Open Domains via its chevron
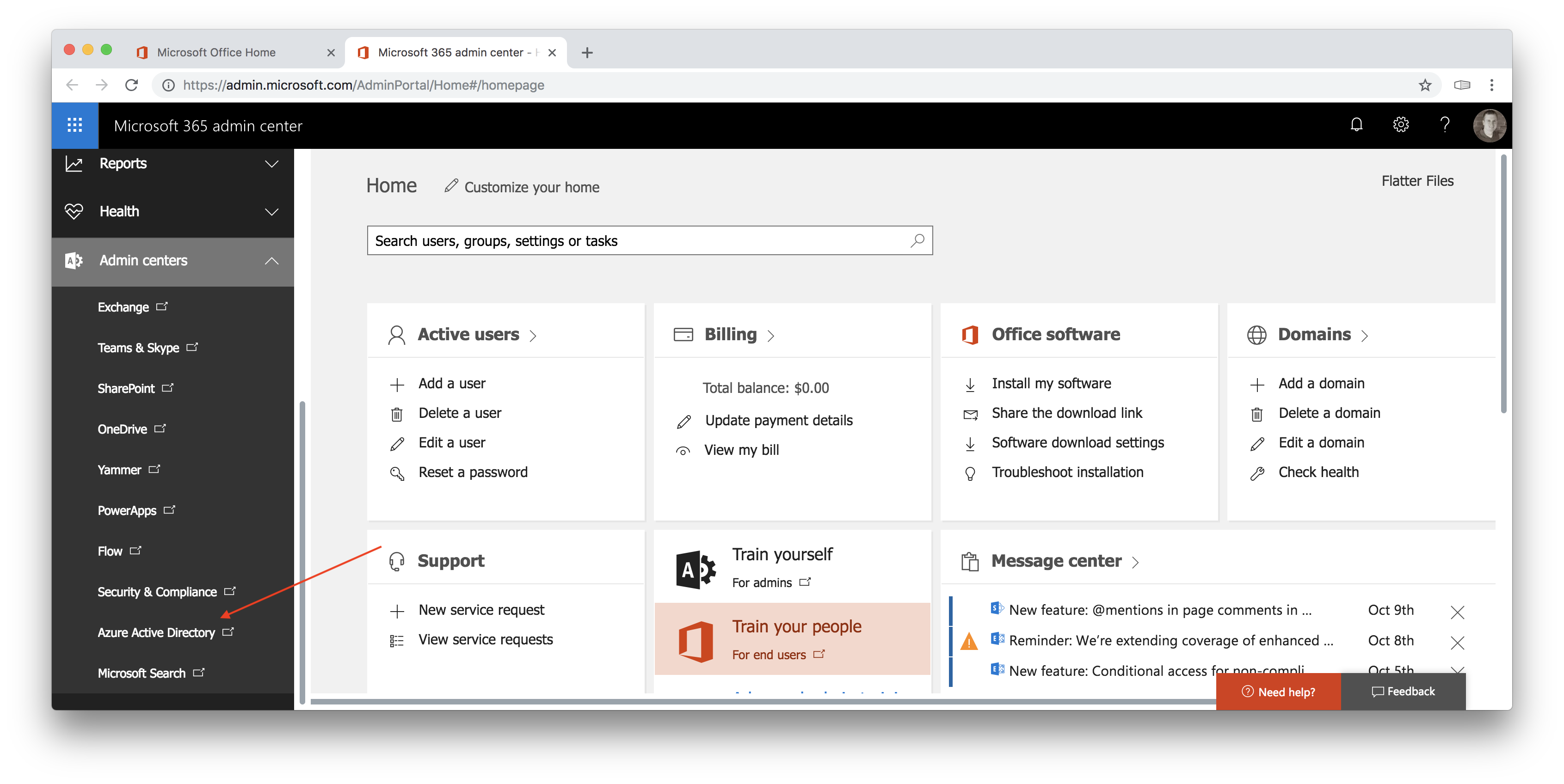 pos(1365,336)
